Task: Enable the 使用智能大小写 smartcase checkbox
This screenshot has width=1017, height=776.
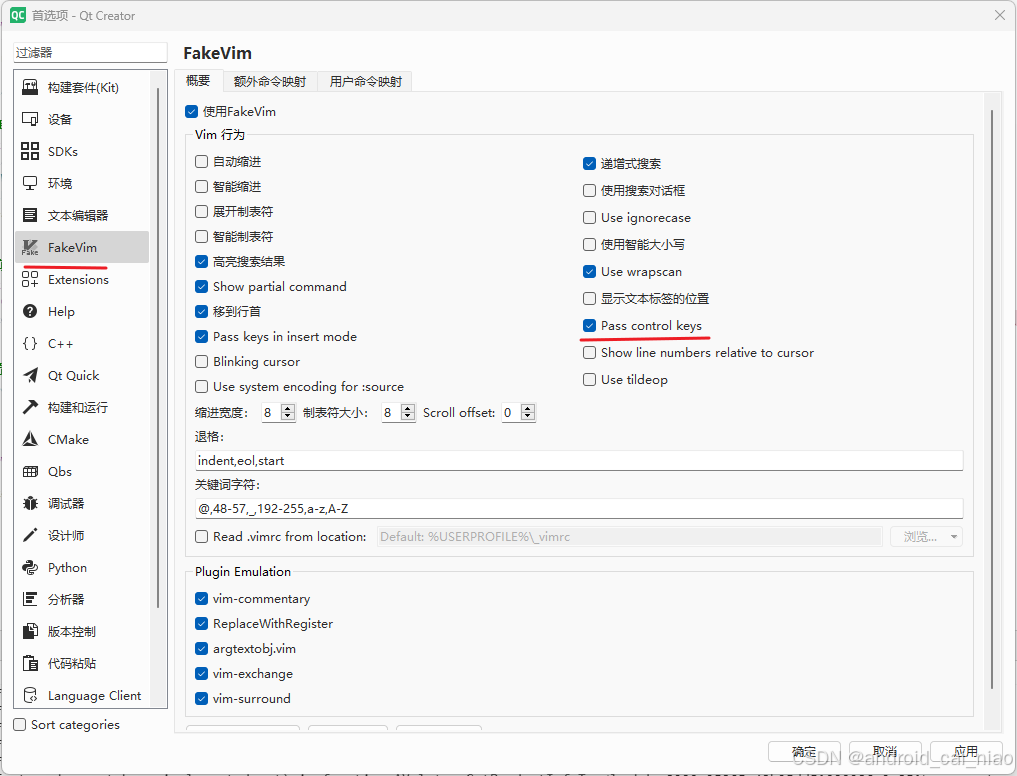Action: (x=590, y=245)
